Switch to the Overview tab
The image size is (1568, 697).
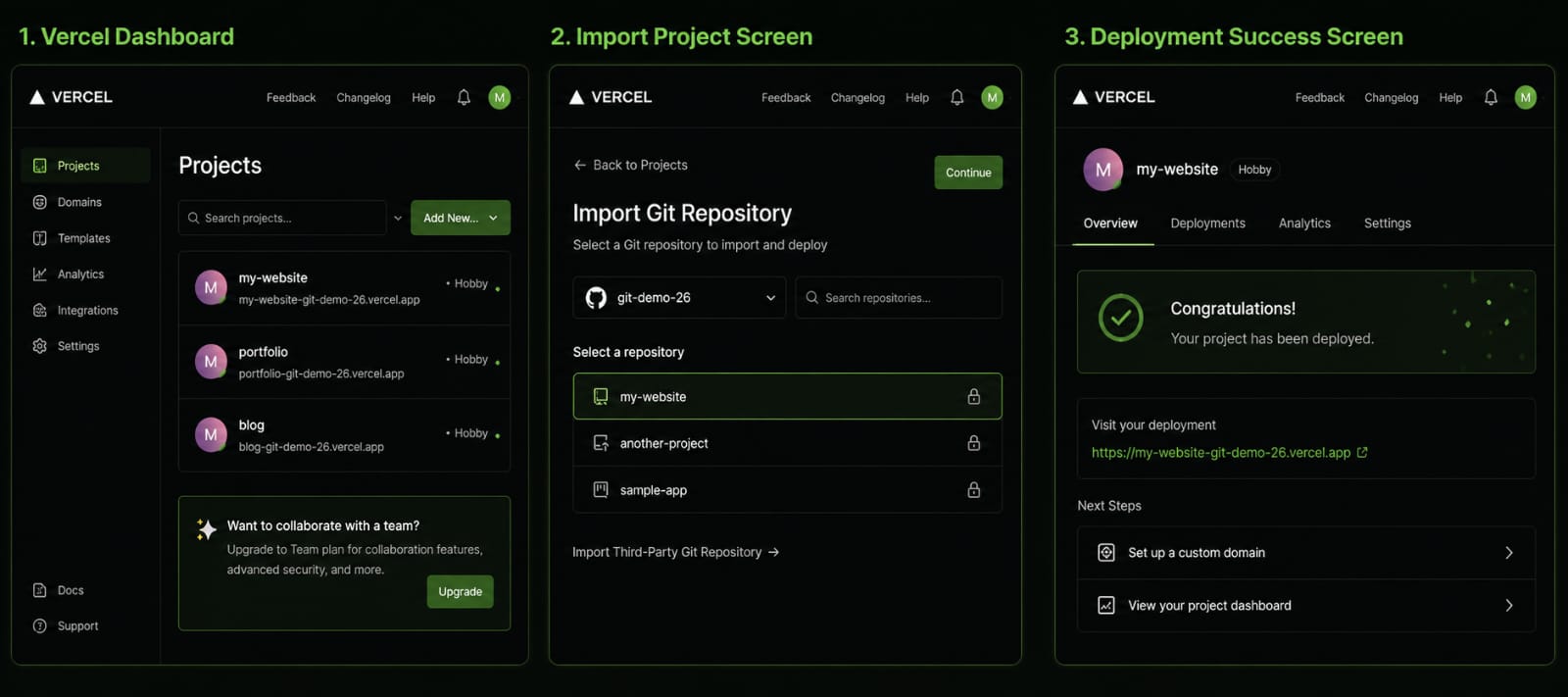pyautogui.click(x=1110, y=224)
